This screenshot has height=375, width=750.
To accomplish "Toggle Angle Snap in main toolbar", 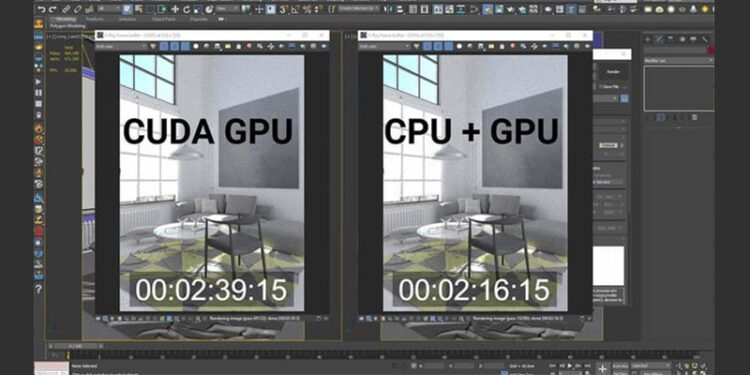I will (295, 9).
